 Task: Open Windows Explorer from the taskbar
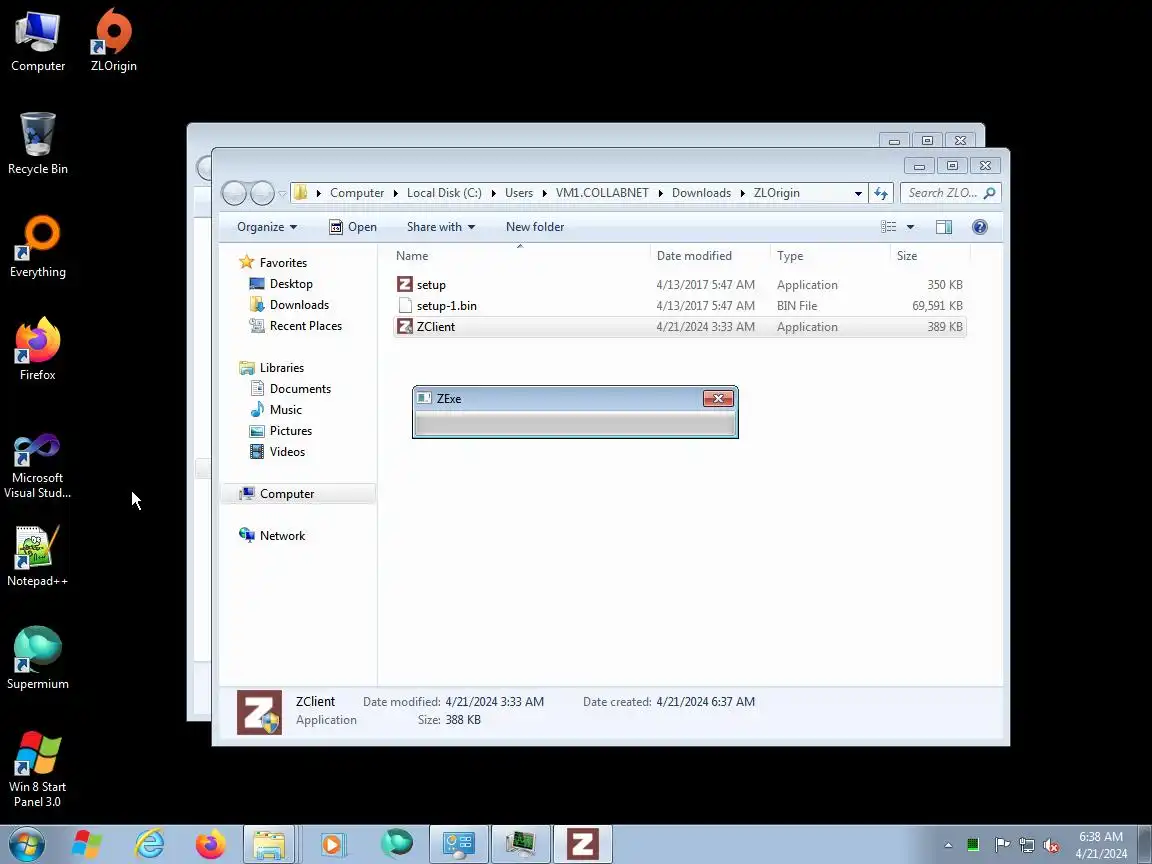point(269,844)
